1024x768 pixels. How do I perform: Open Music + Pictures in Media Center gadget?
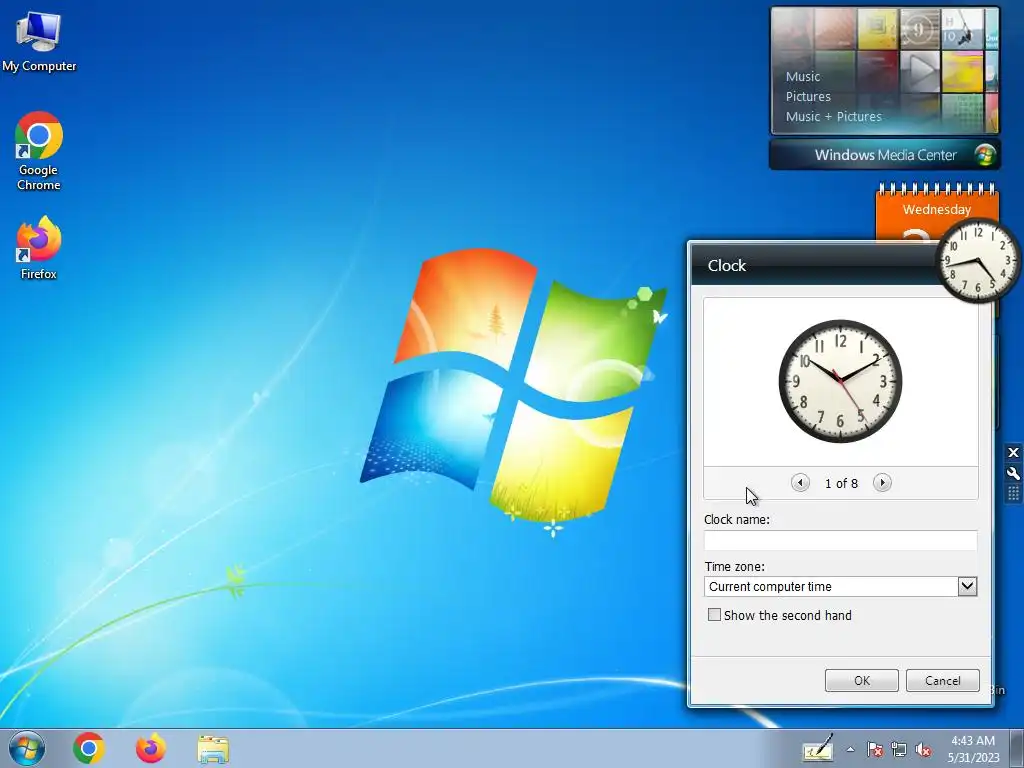point(833,117)
